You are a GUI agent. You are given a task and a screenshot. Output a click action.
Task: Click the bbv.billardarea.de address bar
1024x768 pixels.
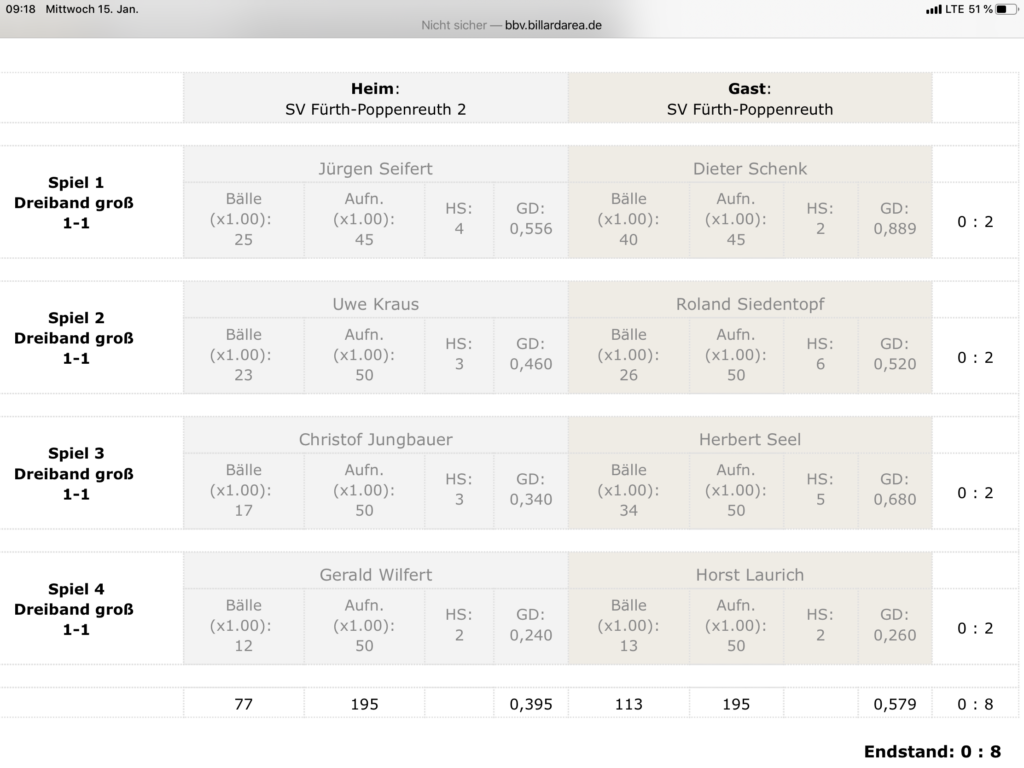click(512, 25)
